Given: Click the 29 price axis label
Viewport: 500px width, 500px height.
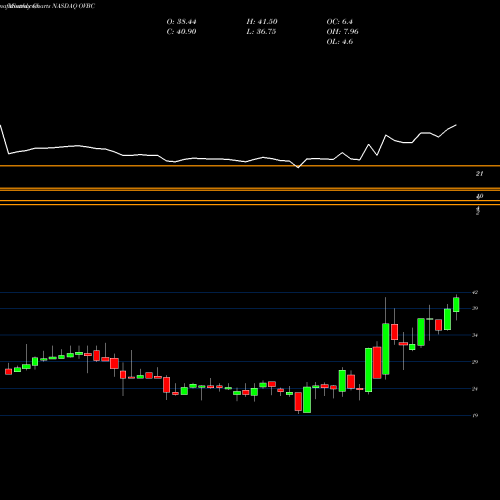Looking at the screenshot, I should pos(475,362).
